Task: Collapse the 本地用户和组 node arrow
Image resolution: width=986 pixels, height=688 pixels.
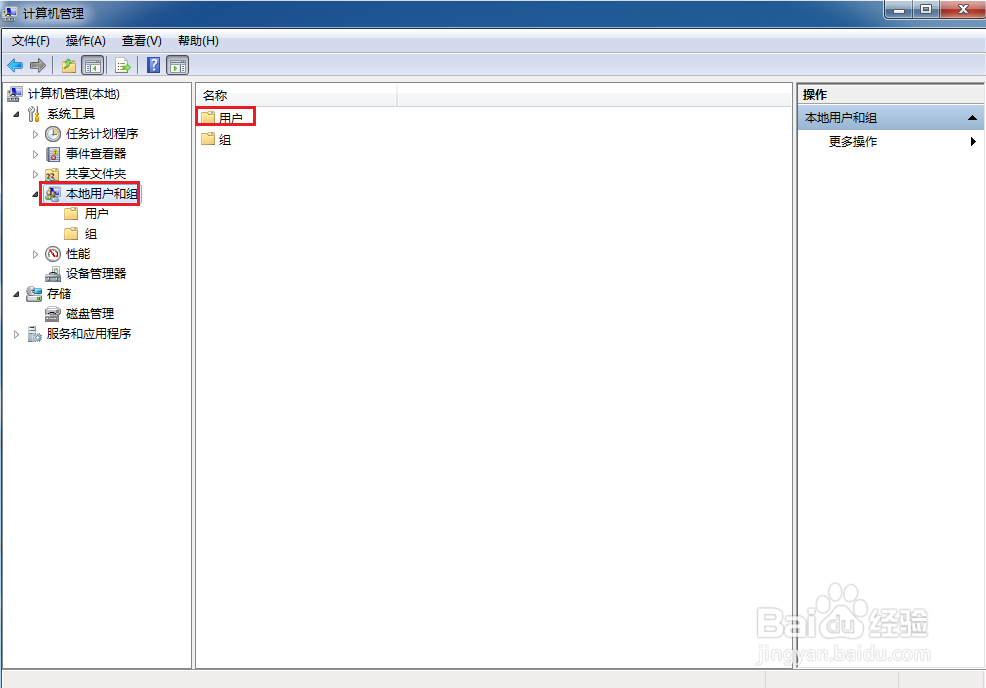Action: (35, 194)
